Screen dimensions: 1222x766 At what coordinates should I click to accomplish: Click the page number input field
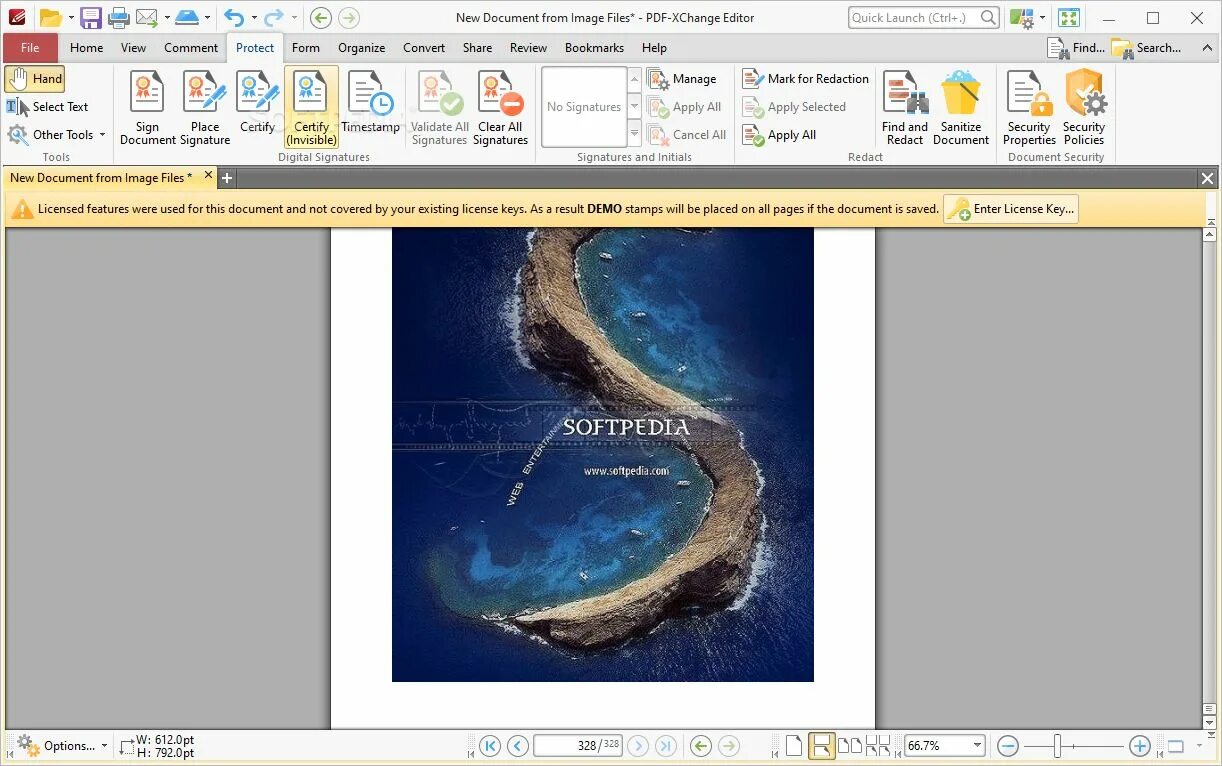tap(578, 746)
